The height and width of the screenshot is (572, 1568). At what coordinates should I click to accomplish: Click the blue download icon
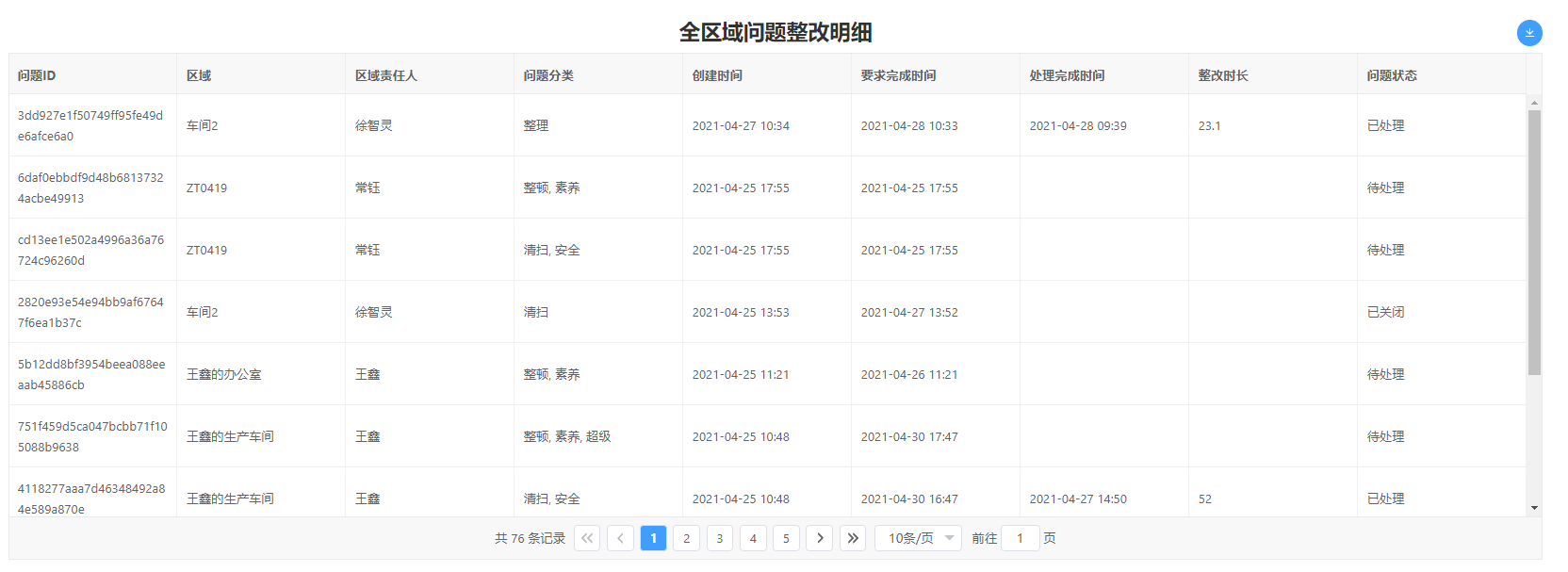(x=1528, y=33)
